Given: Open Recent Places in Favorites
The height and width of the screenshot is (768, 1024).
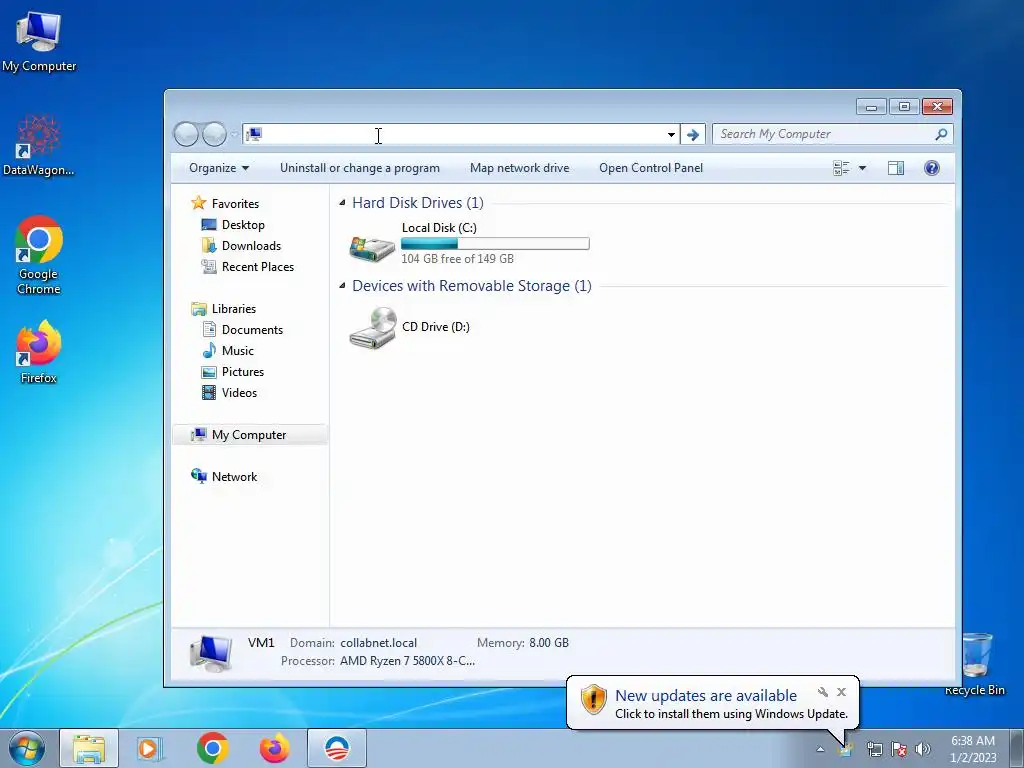Looking at the screenshot, I should (x=257, y=266).
